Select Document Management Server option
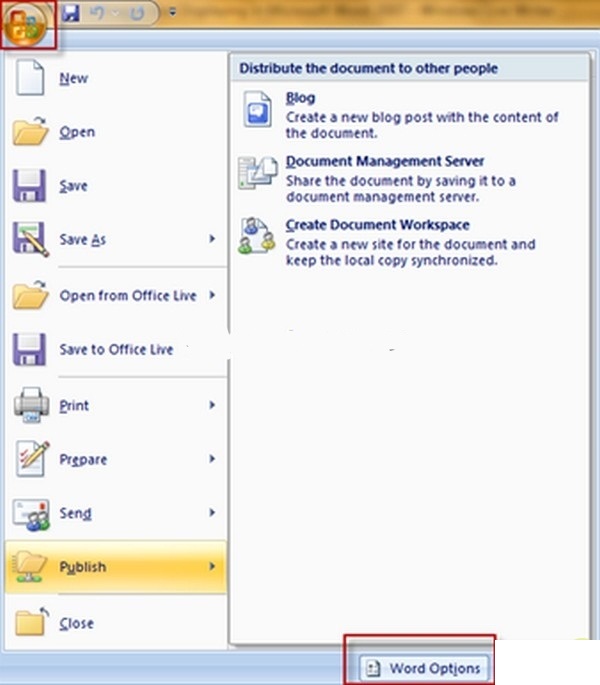The height and width of the screenshot is (685, 600). point(385,161)
